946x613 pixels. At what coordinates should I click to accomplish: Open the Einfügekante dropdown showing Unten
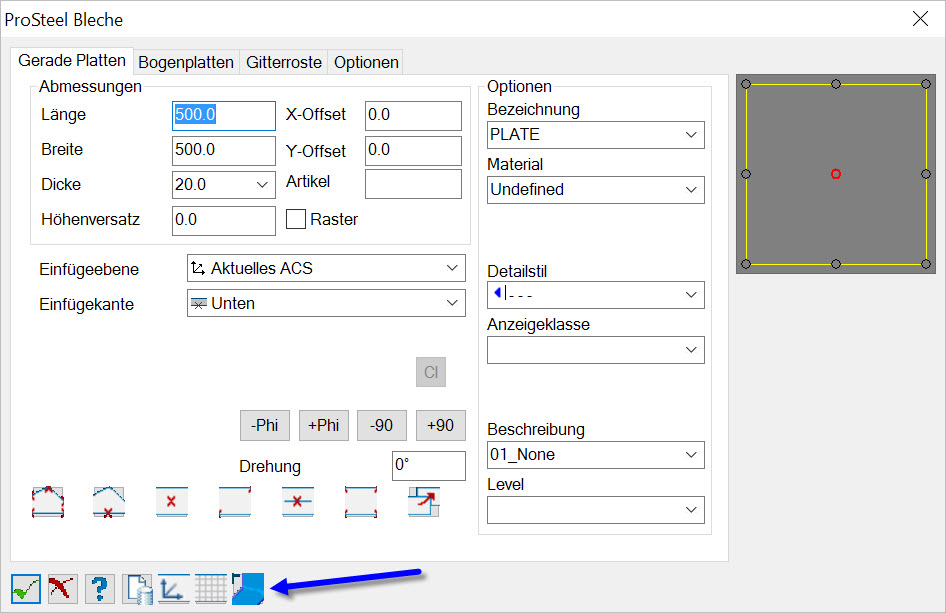(x=326, y=303)
